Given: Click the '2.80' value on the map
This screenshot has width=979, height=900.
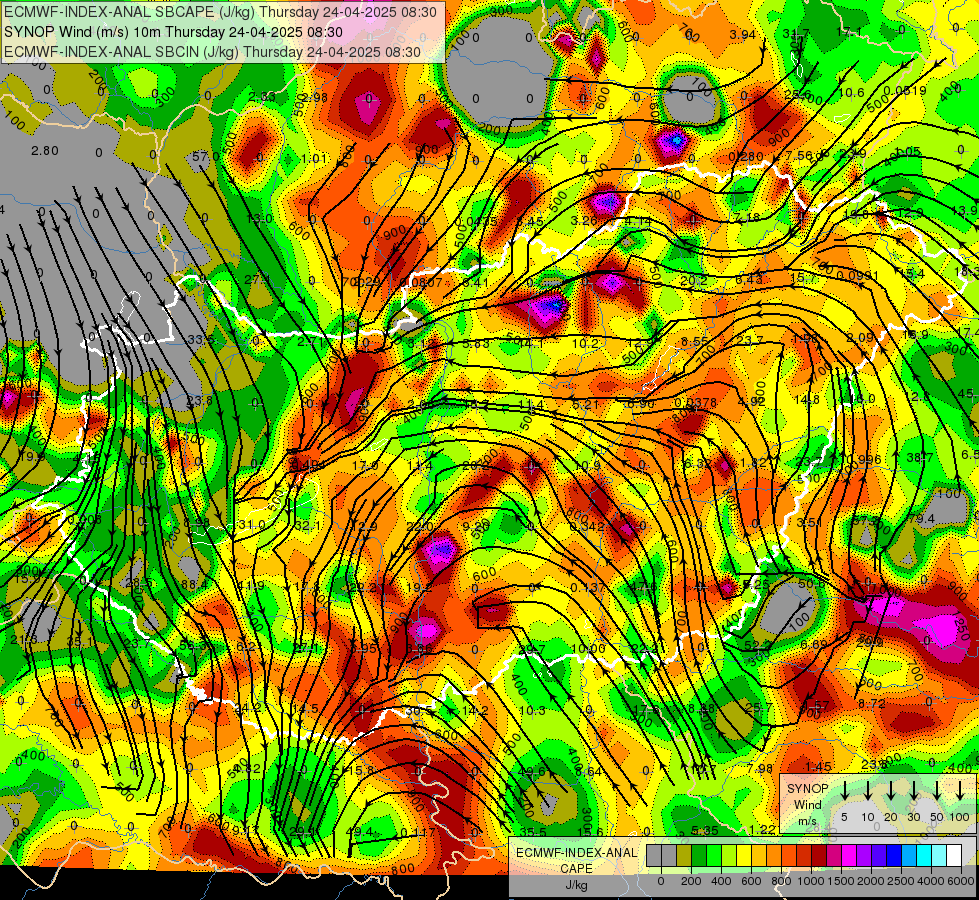Looking at the screenshot, I should (45, 151).
